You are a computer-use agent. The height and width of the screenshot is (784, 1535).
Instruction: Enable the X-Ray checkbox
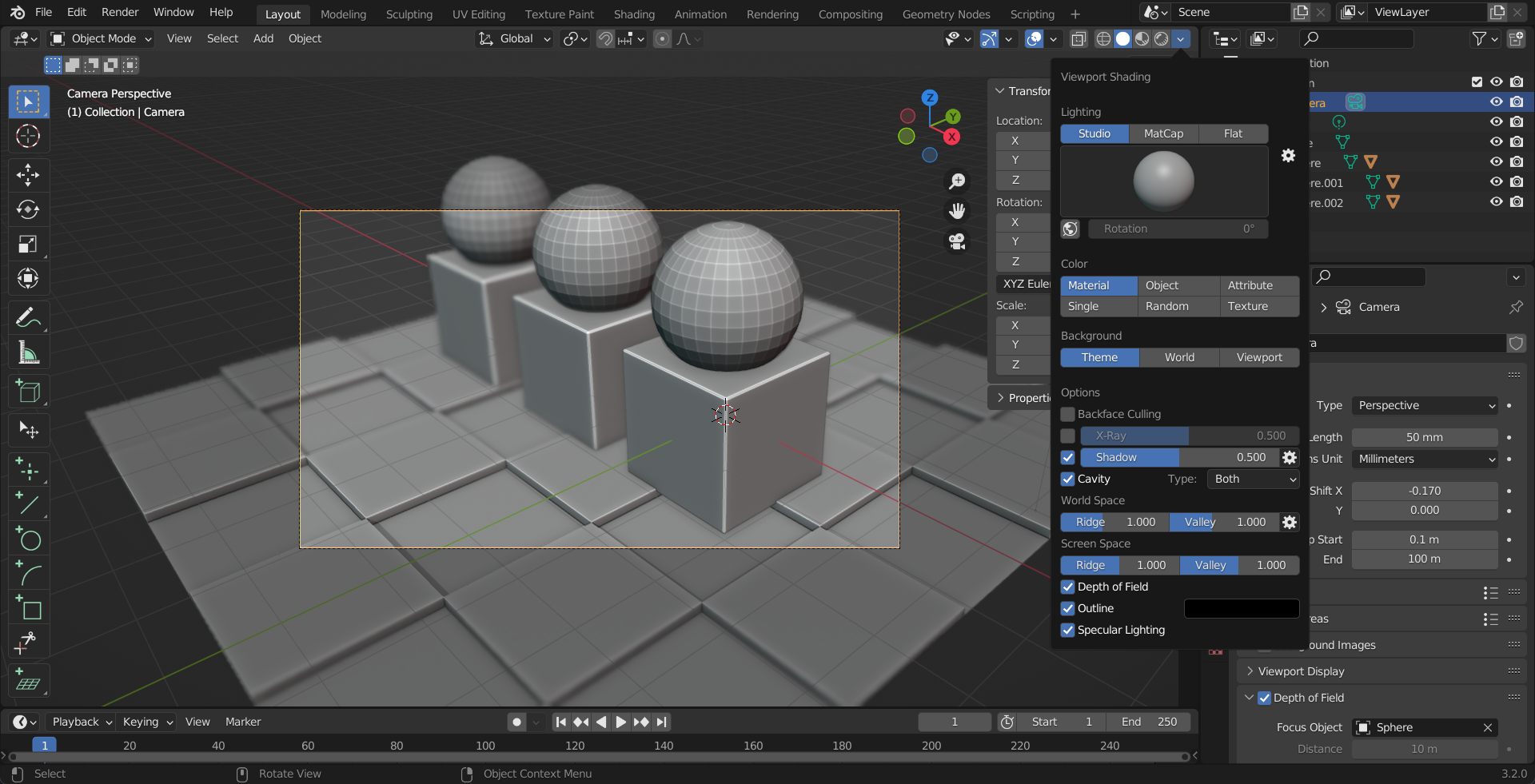1068,436
